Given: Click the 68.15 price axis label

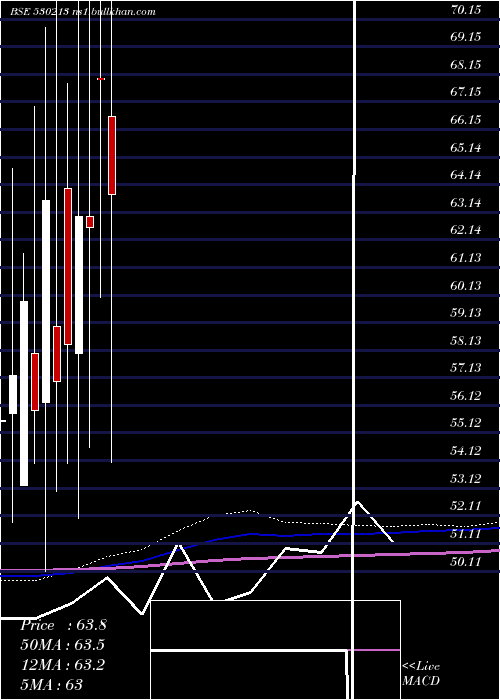Looking at the screenshot, I should point(466,65).
